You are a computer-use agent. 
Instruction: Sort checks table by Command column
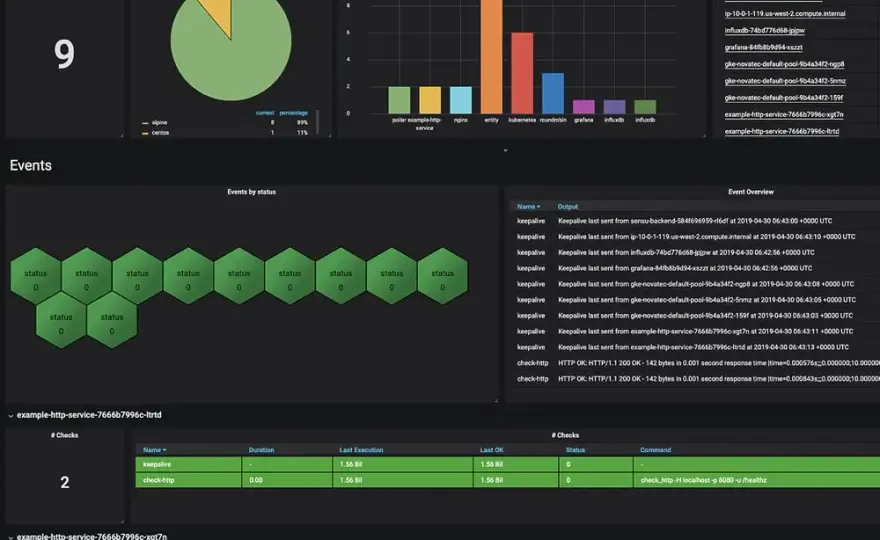tap(655, 450)
